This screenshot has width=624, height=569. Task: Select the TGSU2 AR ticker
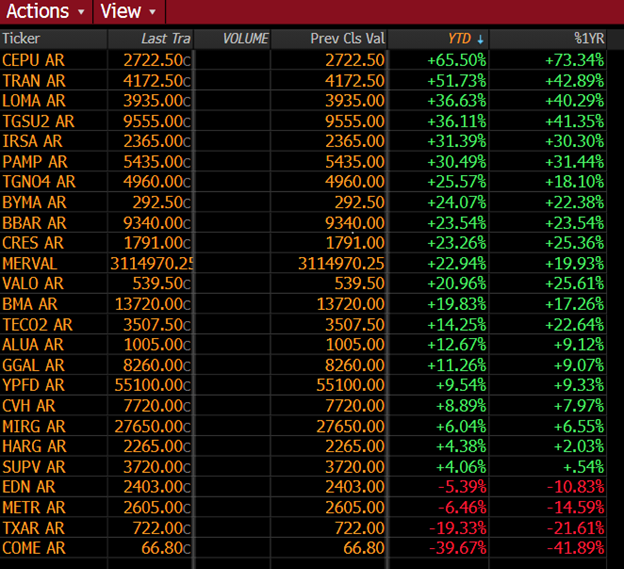click(x=38, y=121)
